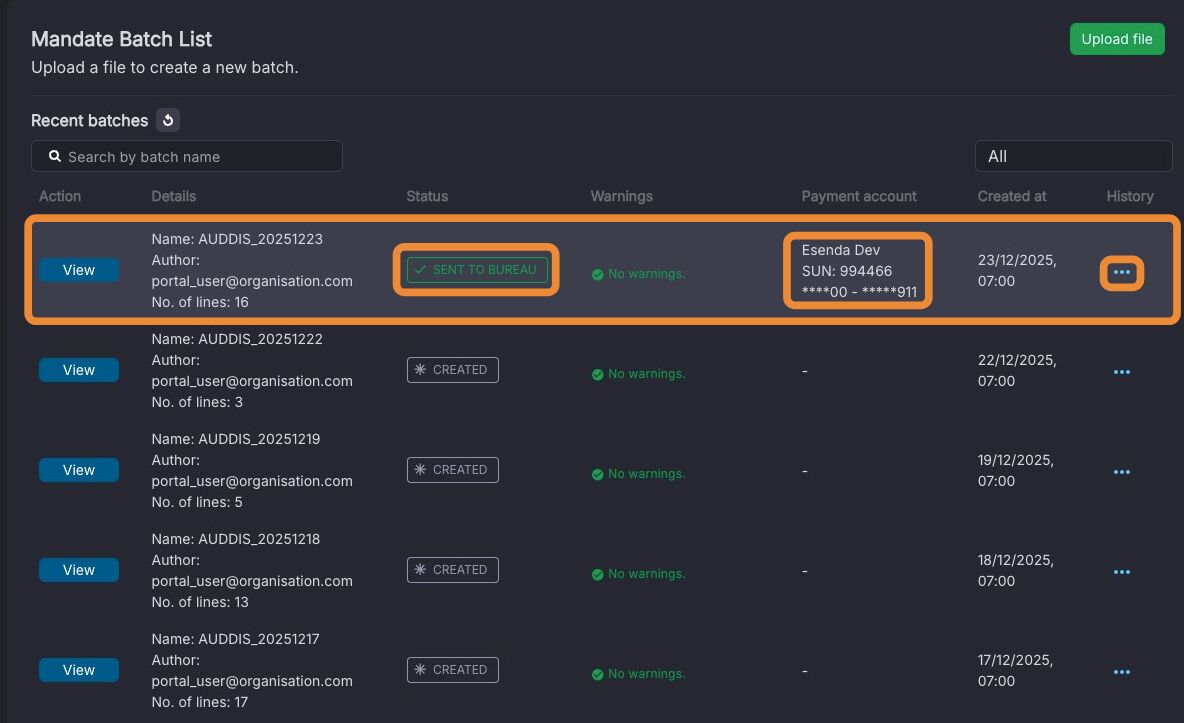
Task: Click the text 'Name: AUDDIS_20251223'
Action: tap(237, 239)
